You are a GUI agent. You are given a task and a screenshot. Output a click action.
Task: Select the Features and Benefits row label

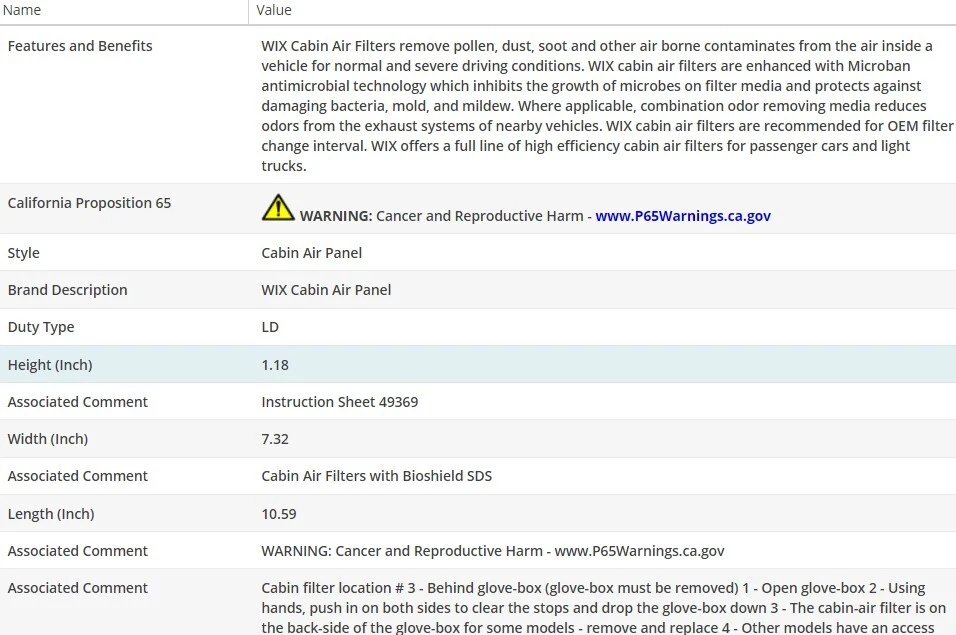tap(80, 46)
